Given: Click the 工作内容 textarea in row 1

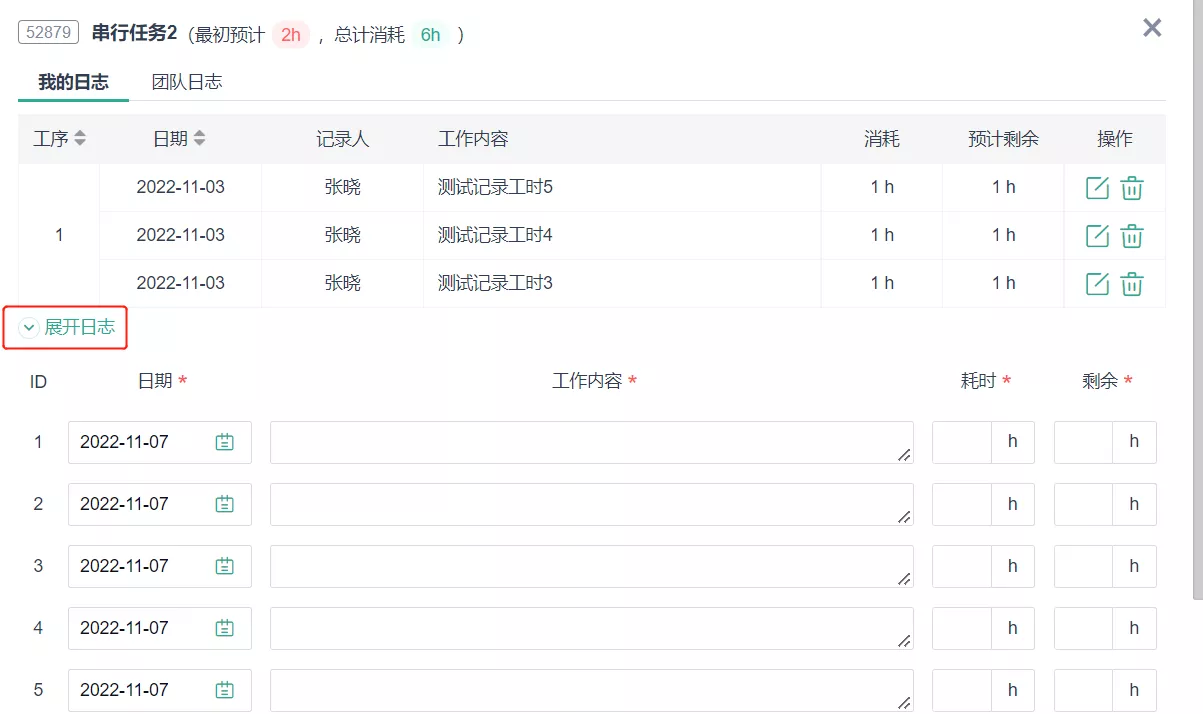Looking at the screenshot, I should pos(591,442).
